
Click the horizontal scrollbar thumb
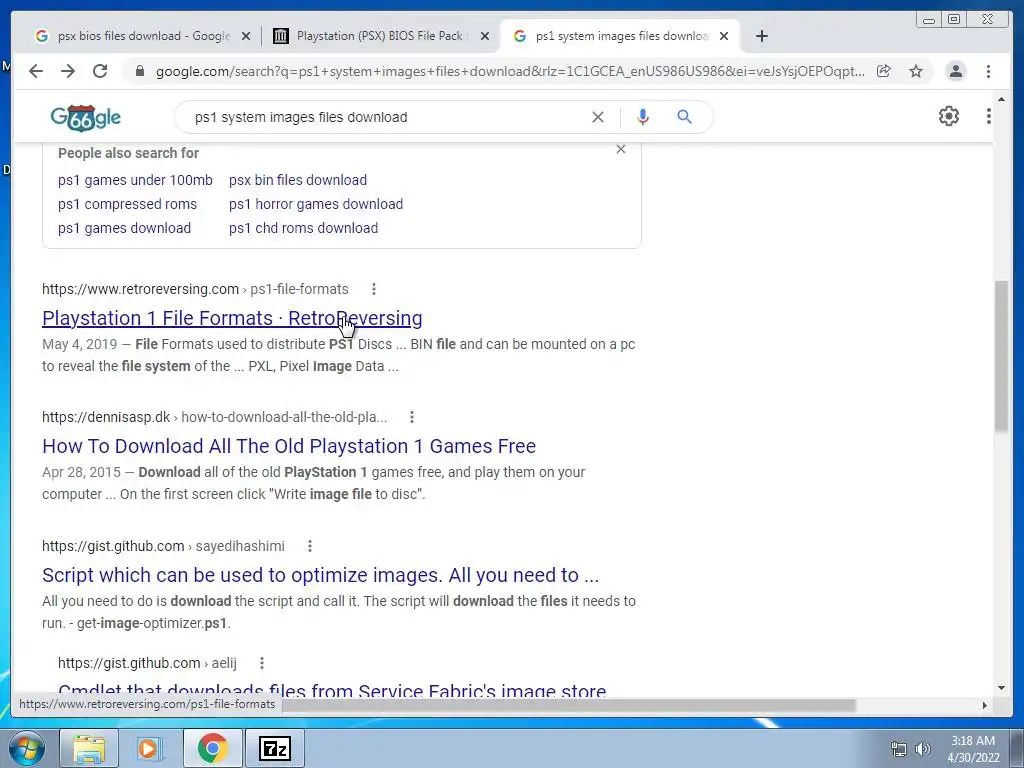point(568,705)
